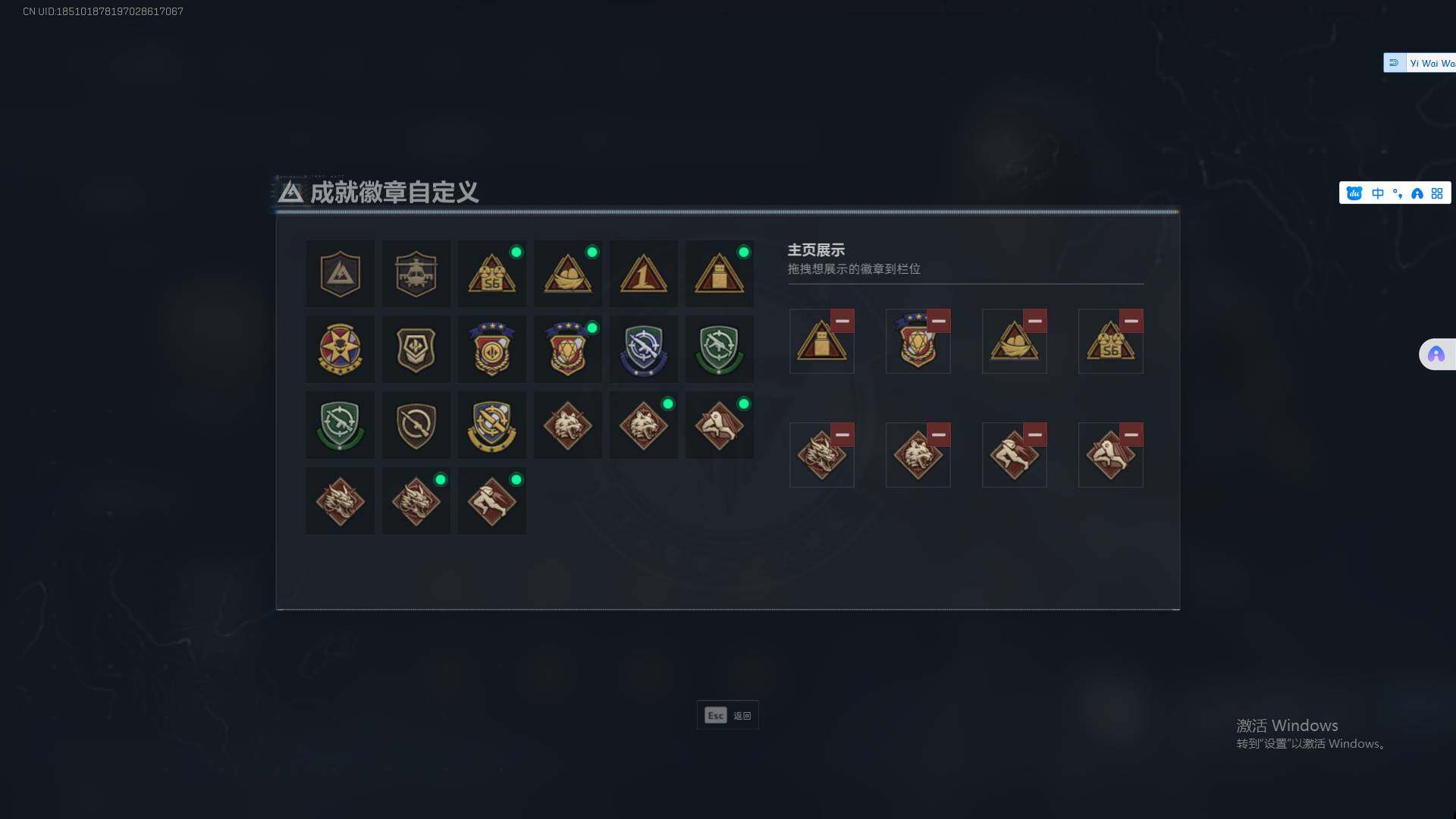Switch IME language with the 中 icon
The image size is (1456, 819).
click(x=1377, y=193)
